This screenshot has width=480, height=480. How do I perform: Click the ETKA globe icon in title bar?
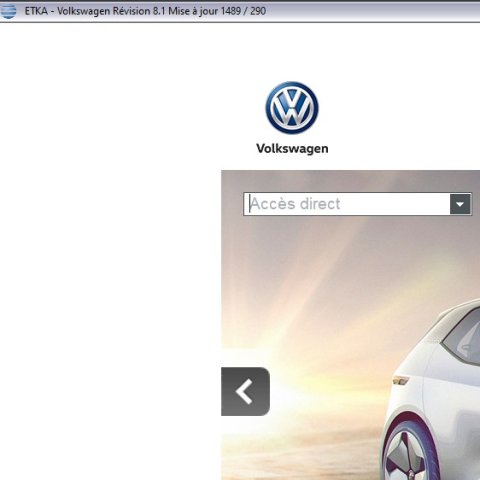tap(8, 11)
